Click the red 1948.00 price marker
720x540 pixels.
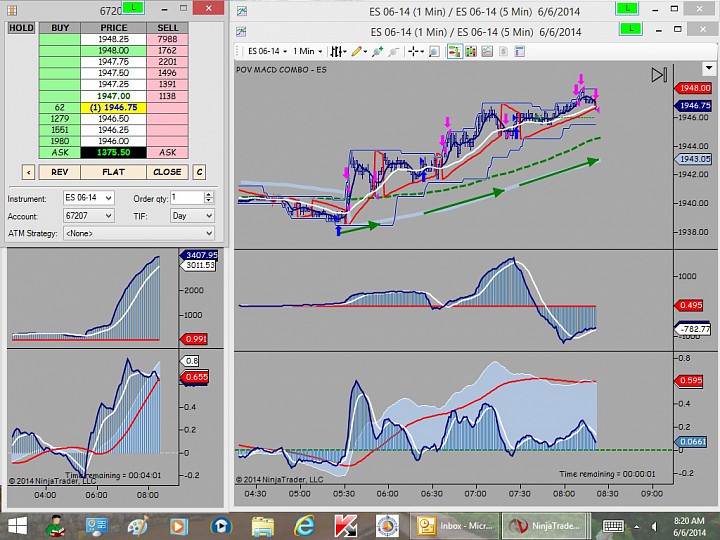[x=693, y=88]
